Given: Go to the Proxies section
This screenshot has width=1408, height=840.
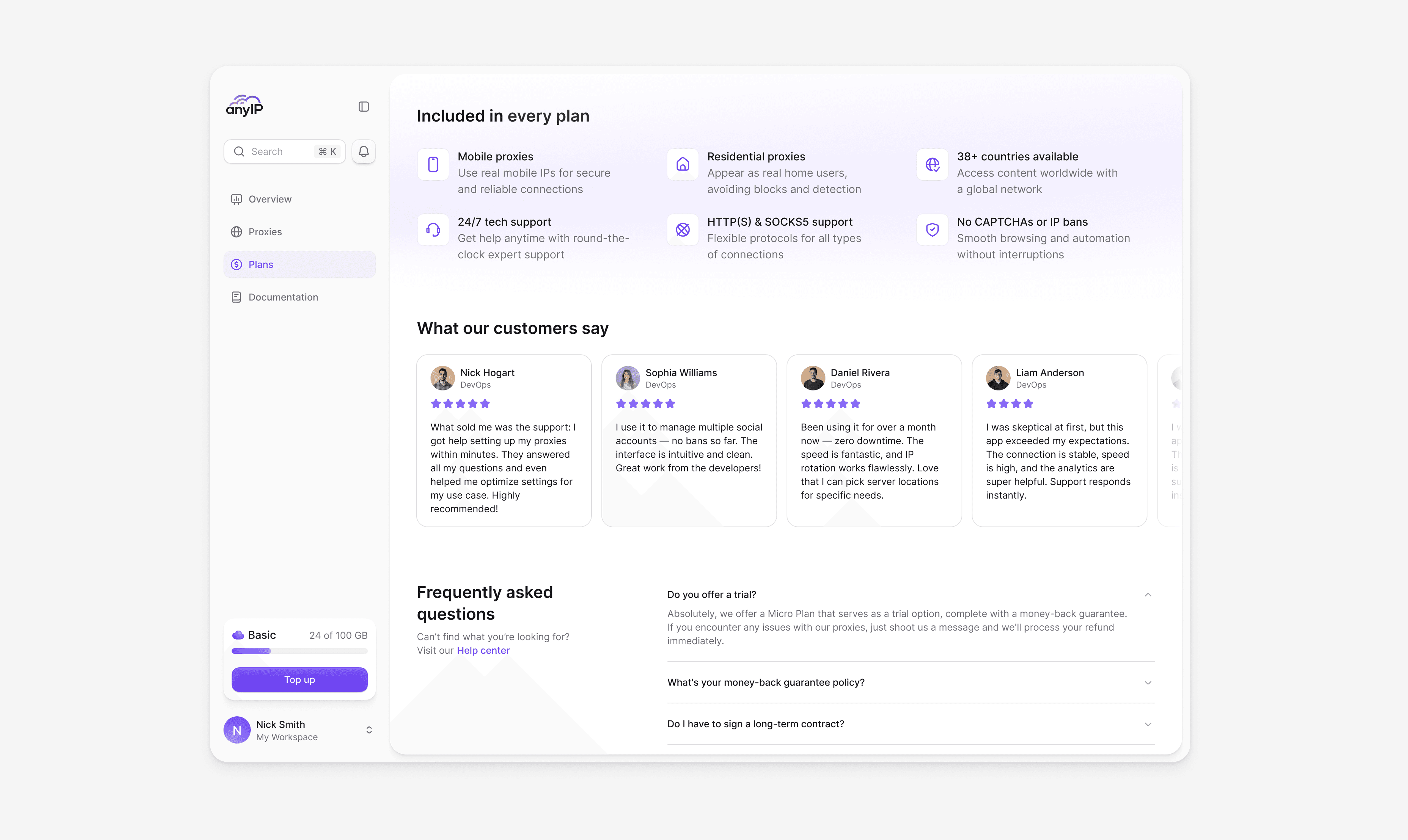Looking at the screenshot, I should coord(265,232).
